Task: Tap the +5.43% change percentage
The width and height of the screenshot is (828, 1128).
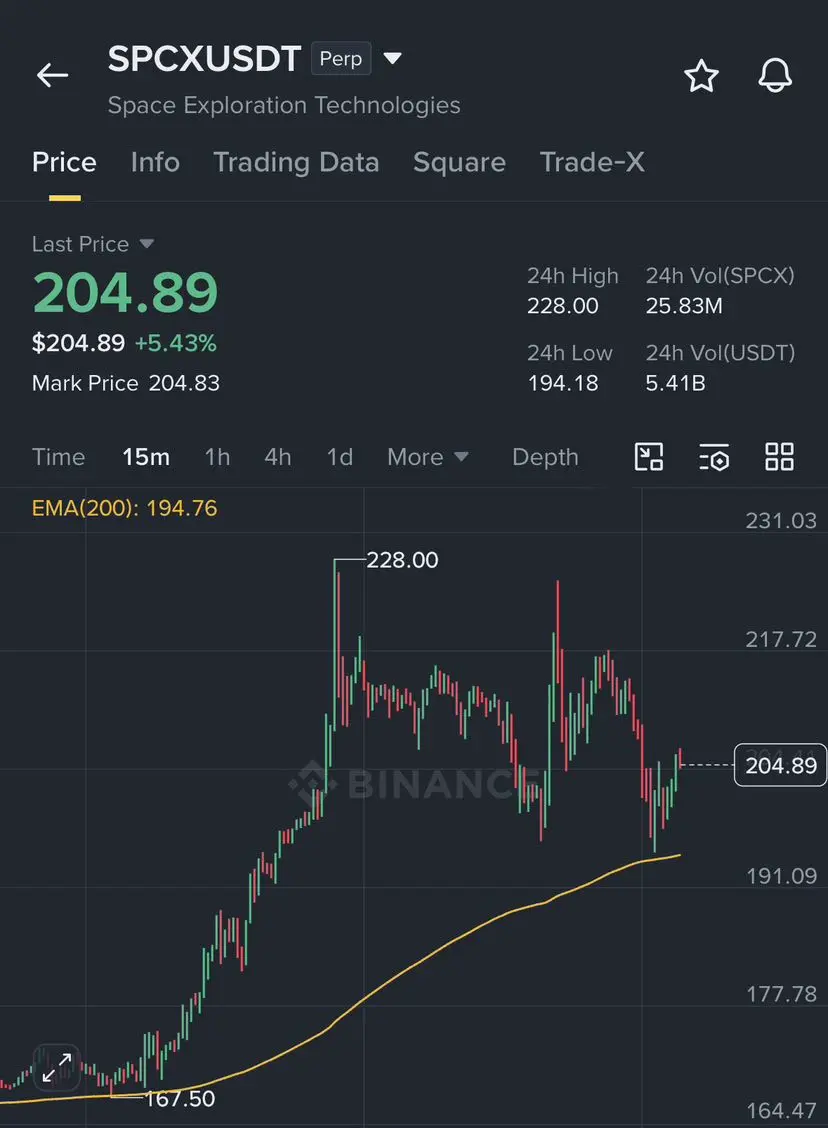Action: [176, 342]
